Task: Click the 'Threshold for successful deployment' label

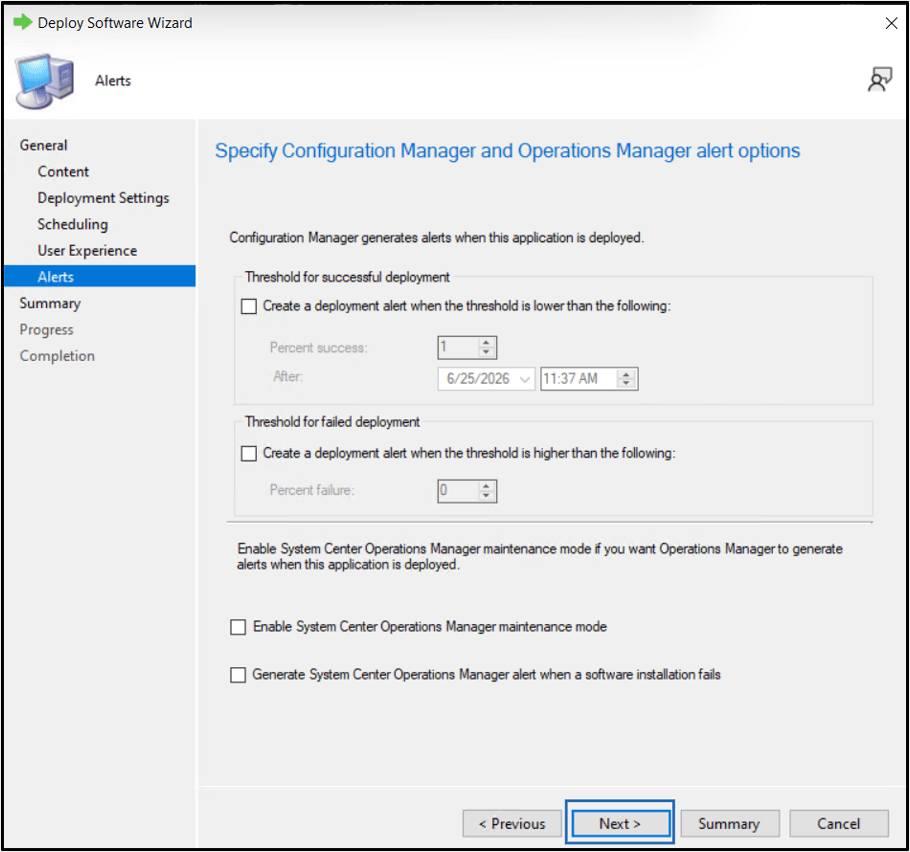Action: (347, 277)
